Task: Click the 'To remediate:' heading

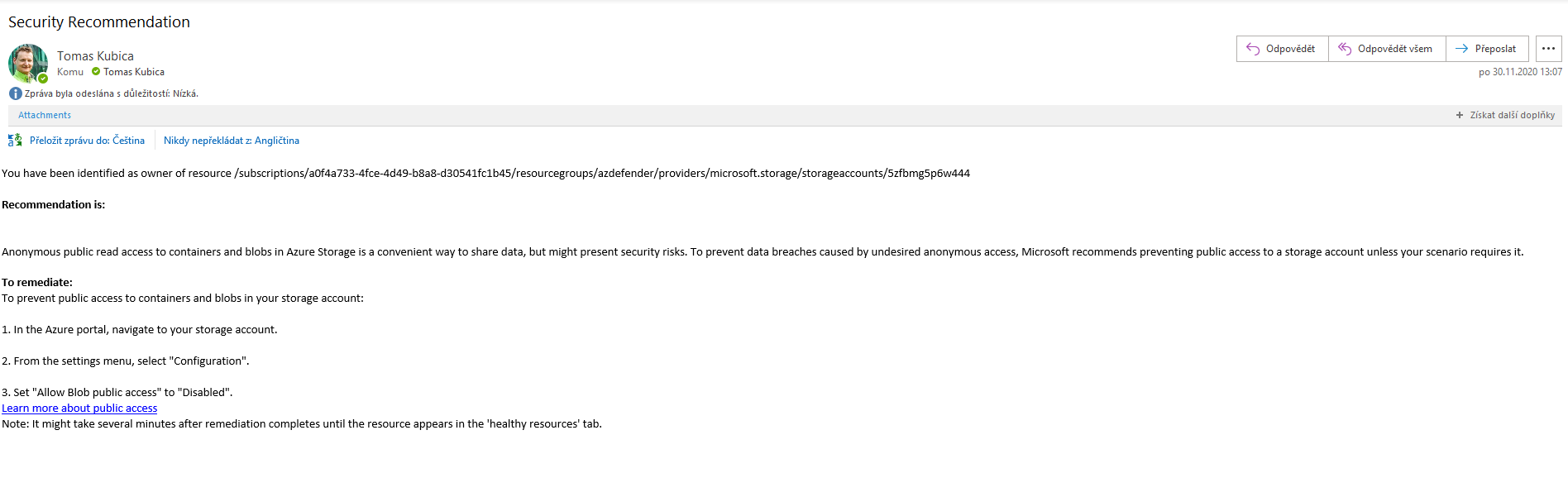Action: (37, 283)
